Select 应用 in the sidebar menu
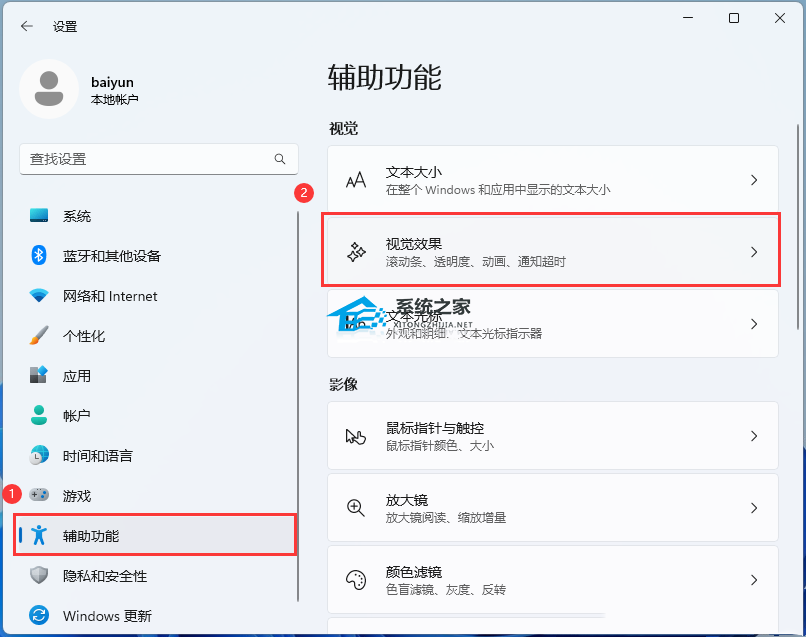Screen dimensions: 806x637 (77, 376)
